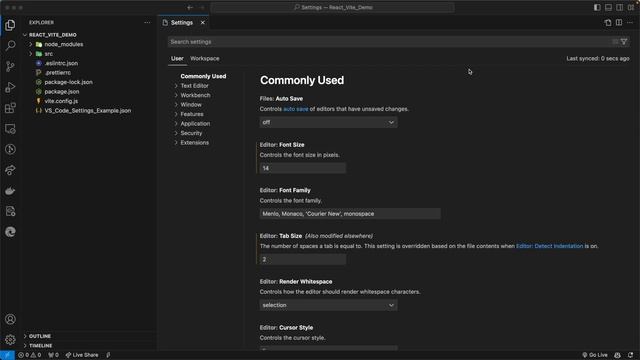Expand the Application settings category
The width and height of the screenshot is (640, 360).
tap(176, 123)
